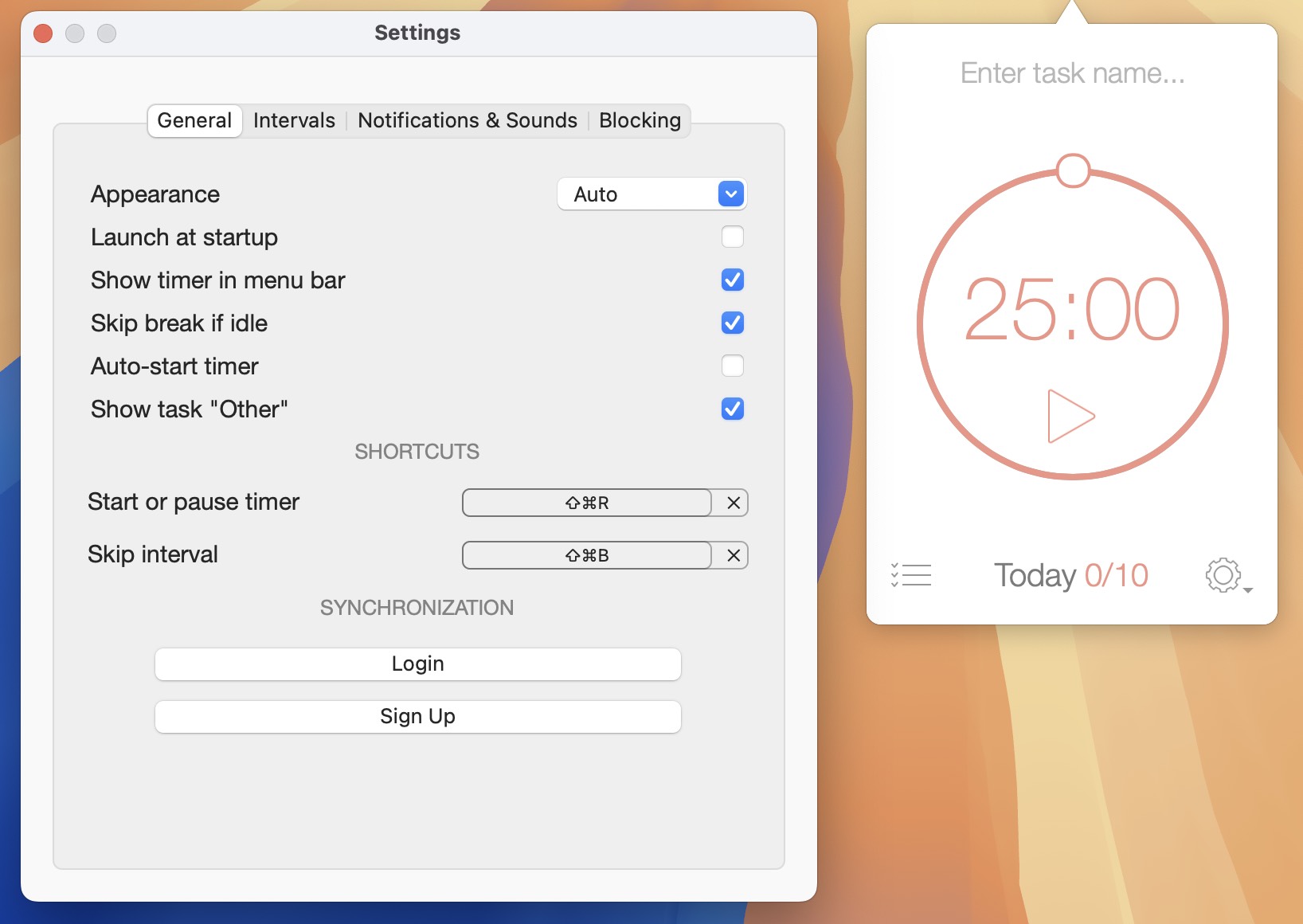Image resolution: width=1303 pixels, height=924 pixels.
Task: Click the Login button
Action: [417, 664]
